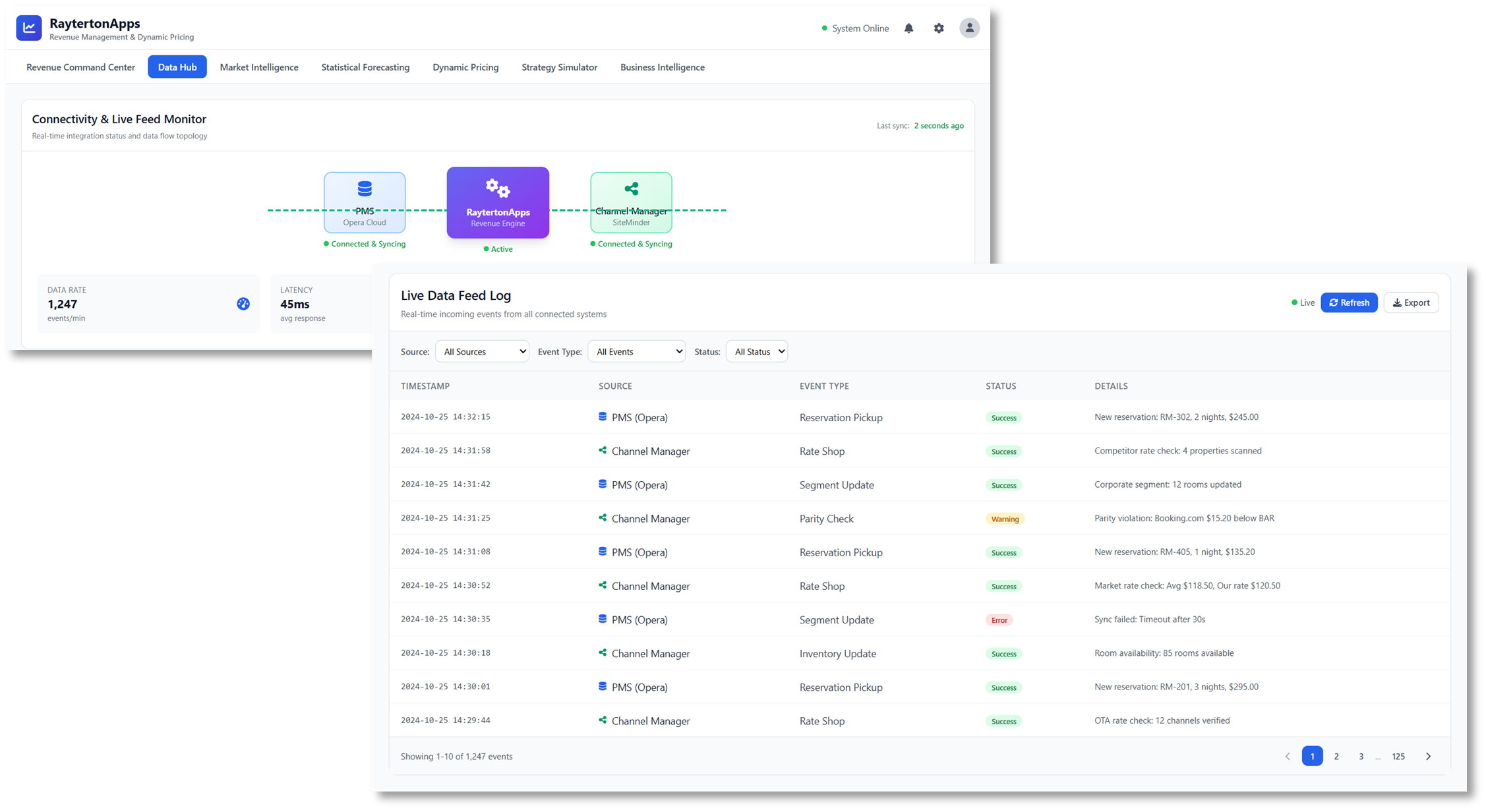The height and width of the screenshot is (812, 1486).
Task: Go to page 2 of events
Action: click(x=1336, y=756)
